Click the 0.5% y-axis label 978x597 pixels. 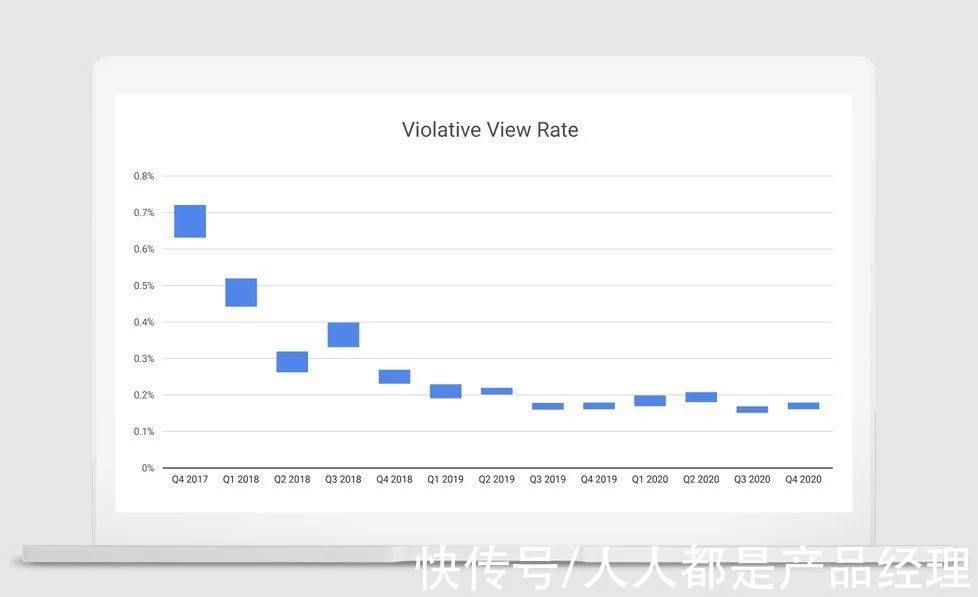tap(143, 286)
